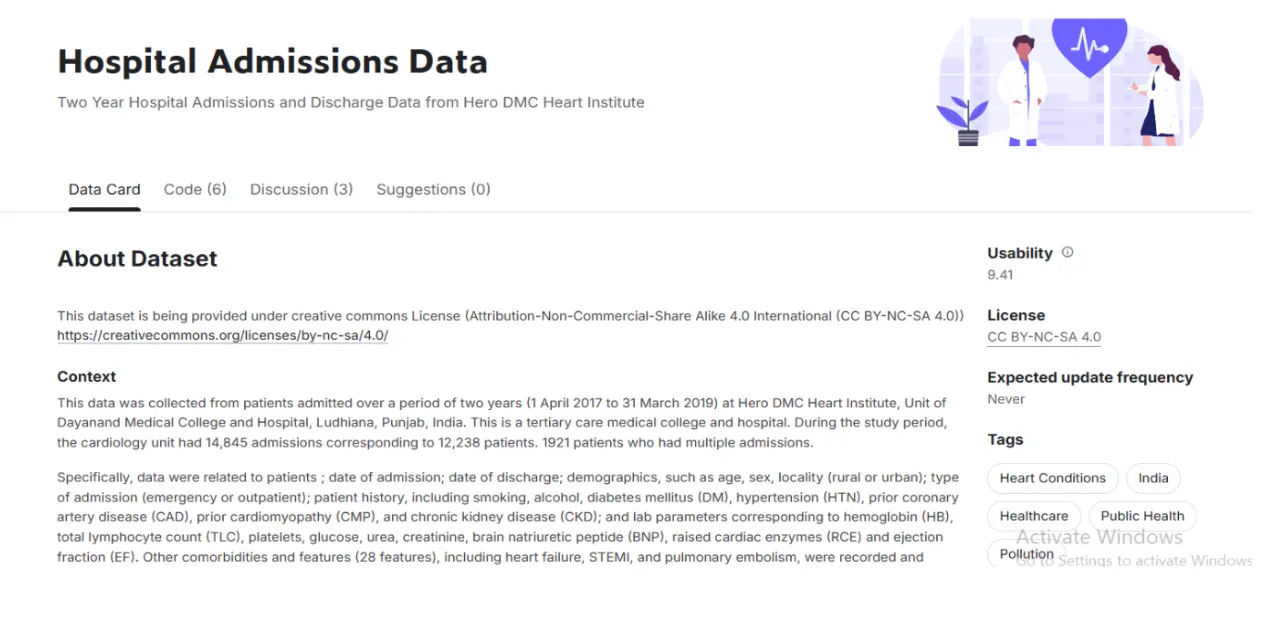
Task: Click the Tags section heading
Action: [x=1005, y=439]
